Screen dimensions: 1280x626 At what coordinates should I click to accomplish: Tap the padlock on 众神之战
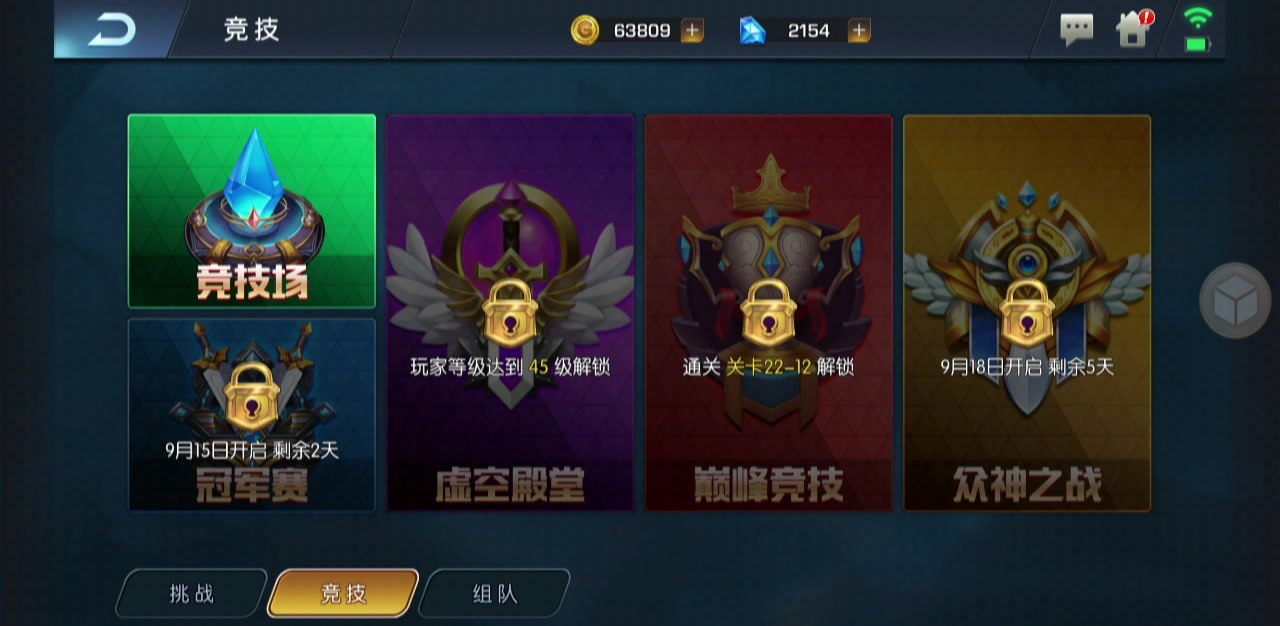(1027, 312)
